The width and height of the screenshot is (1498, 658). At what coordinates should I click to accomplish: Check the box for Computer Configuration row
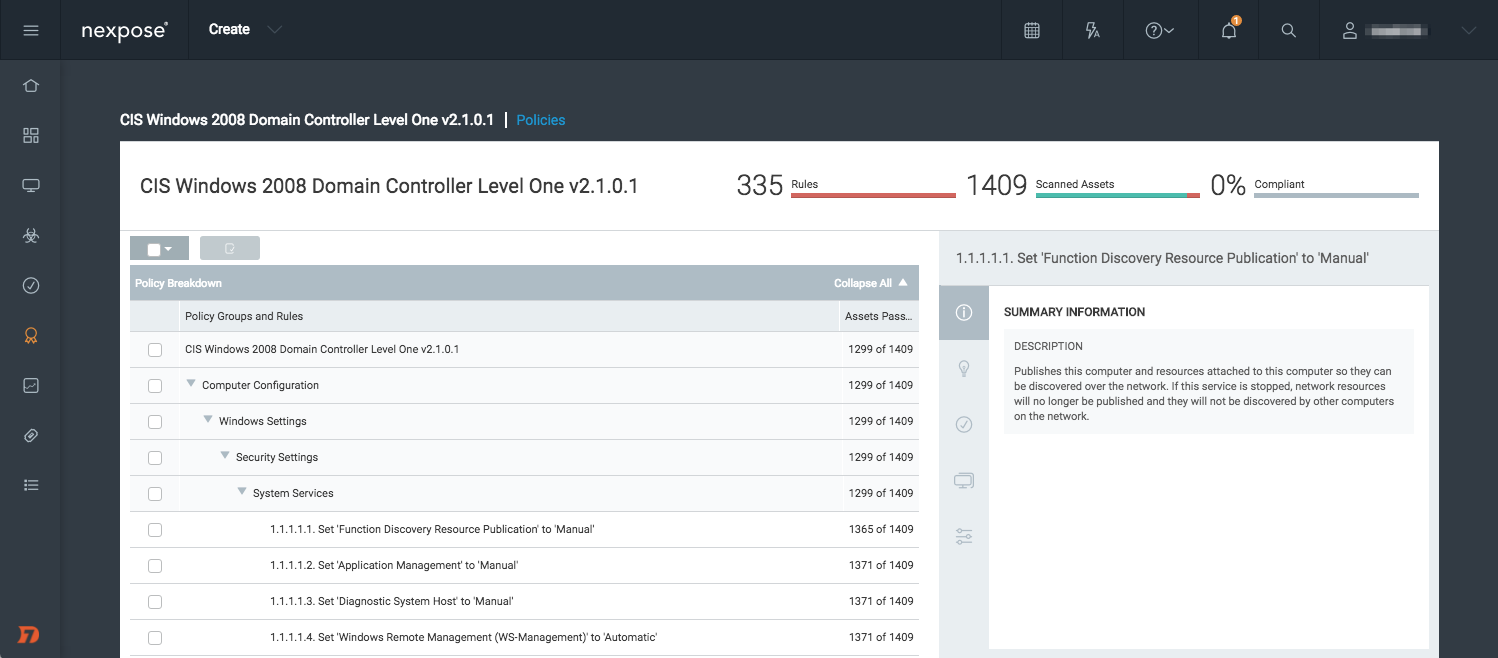coord(155,386)
